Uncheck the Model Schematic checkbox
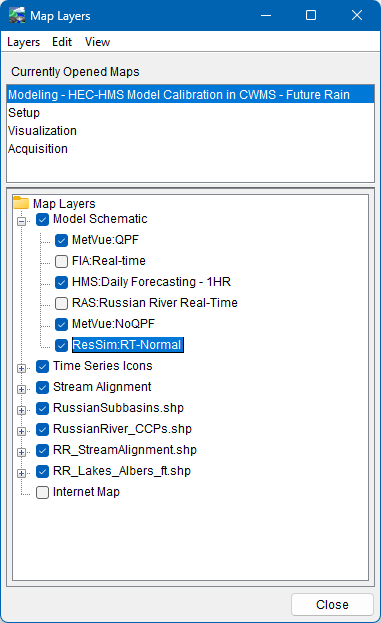 [43, 219]
